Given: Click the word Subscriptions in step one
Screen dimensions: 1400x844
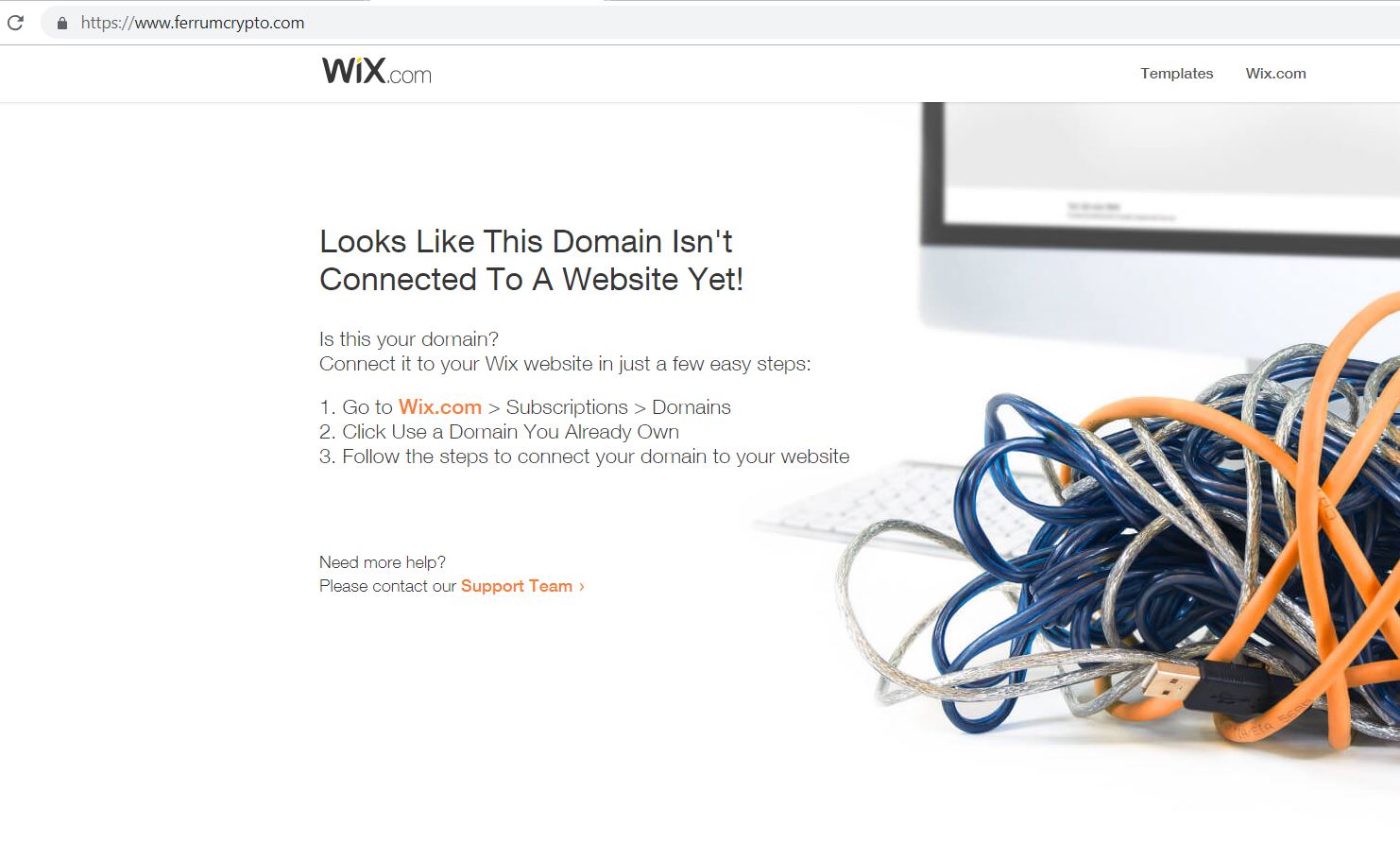Looking at the screenshot, I should click(x=567, y=407).
